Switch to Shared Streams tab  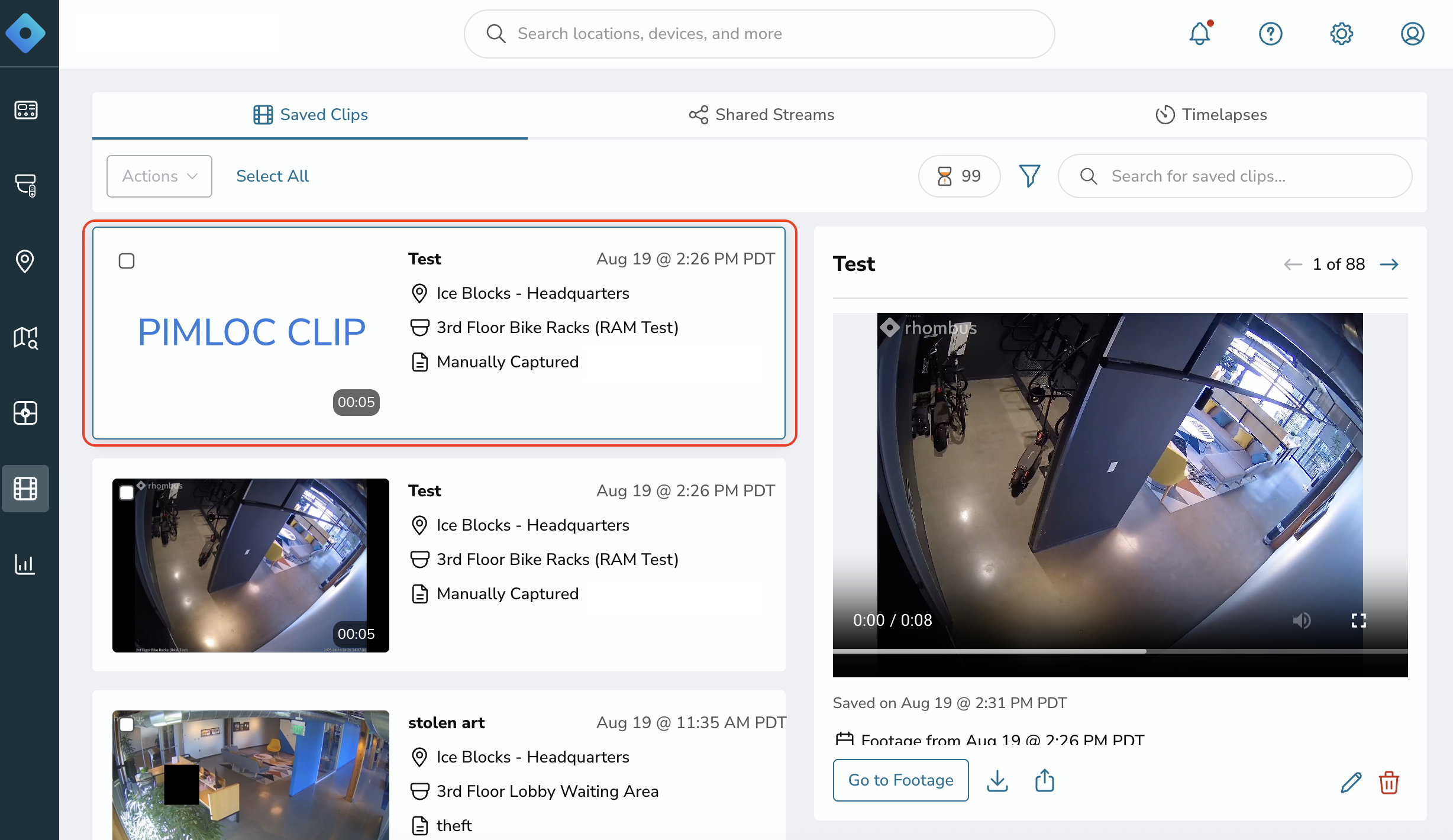pyautogui.click(x=762, y=115)
